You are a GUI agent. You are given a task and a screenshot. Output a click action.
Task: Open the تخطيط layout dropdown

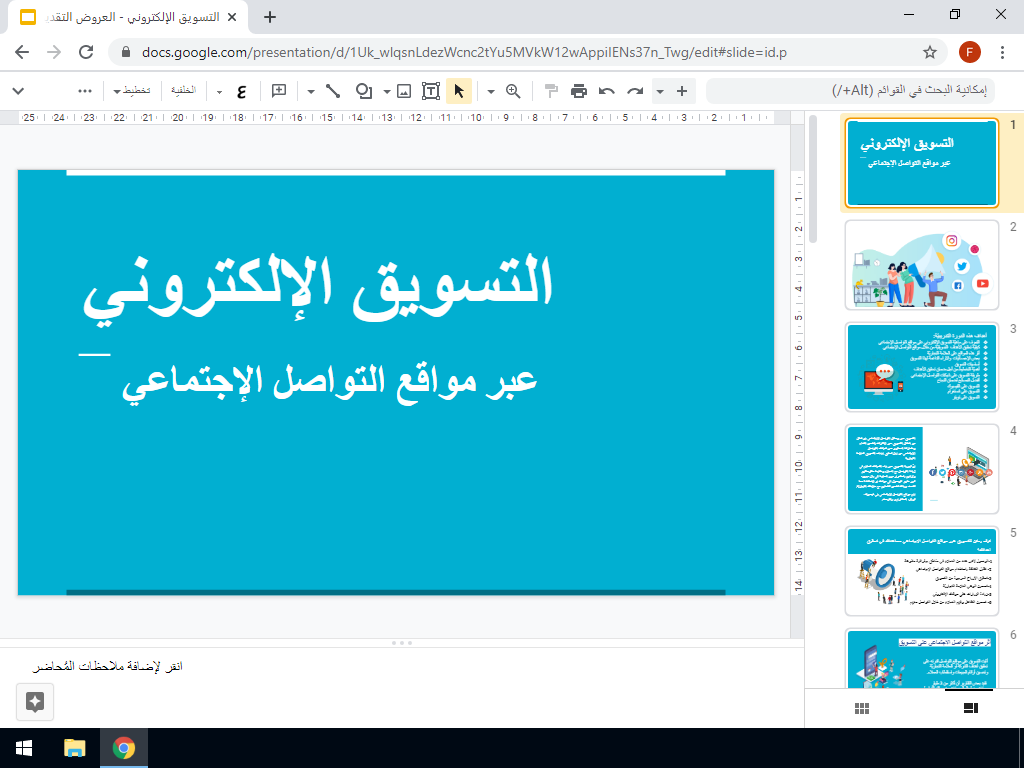[x=132, y=91]
